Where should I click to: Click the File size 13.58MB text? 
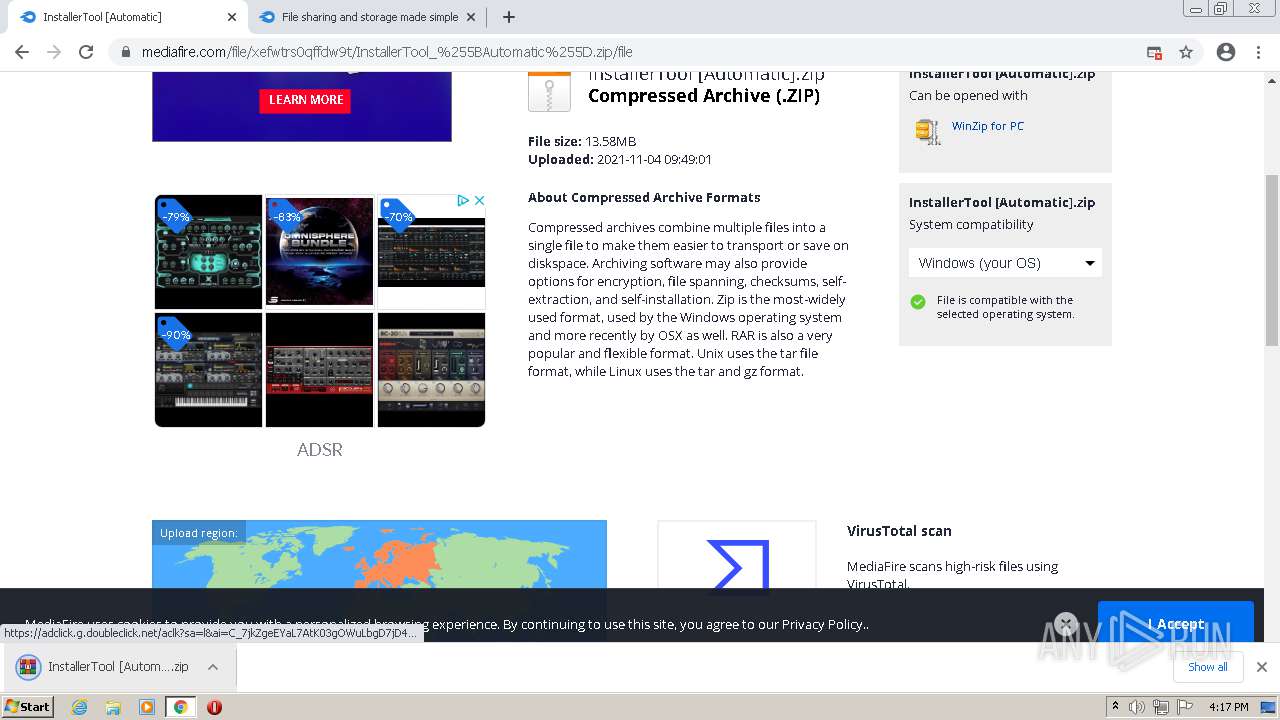[x=582, y=141]
